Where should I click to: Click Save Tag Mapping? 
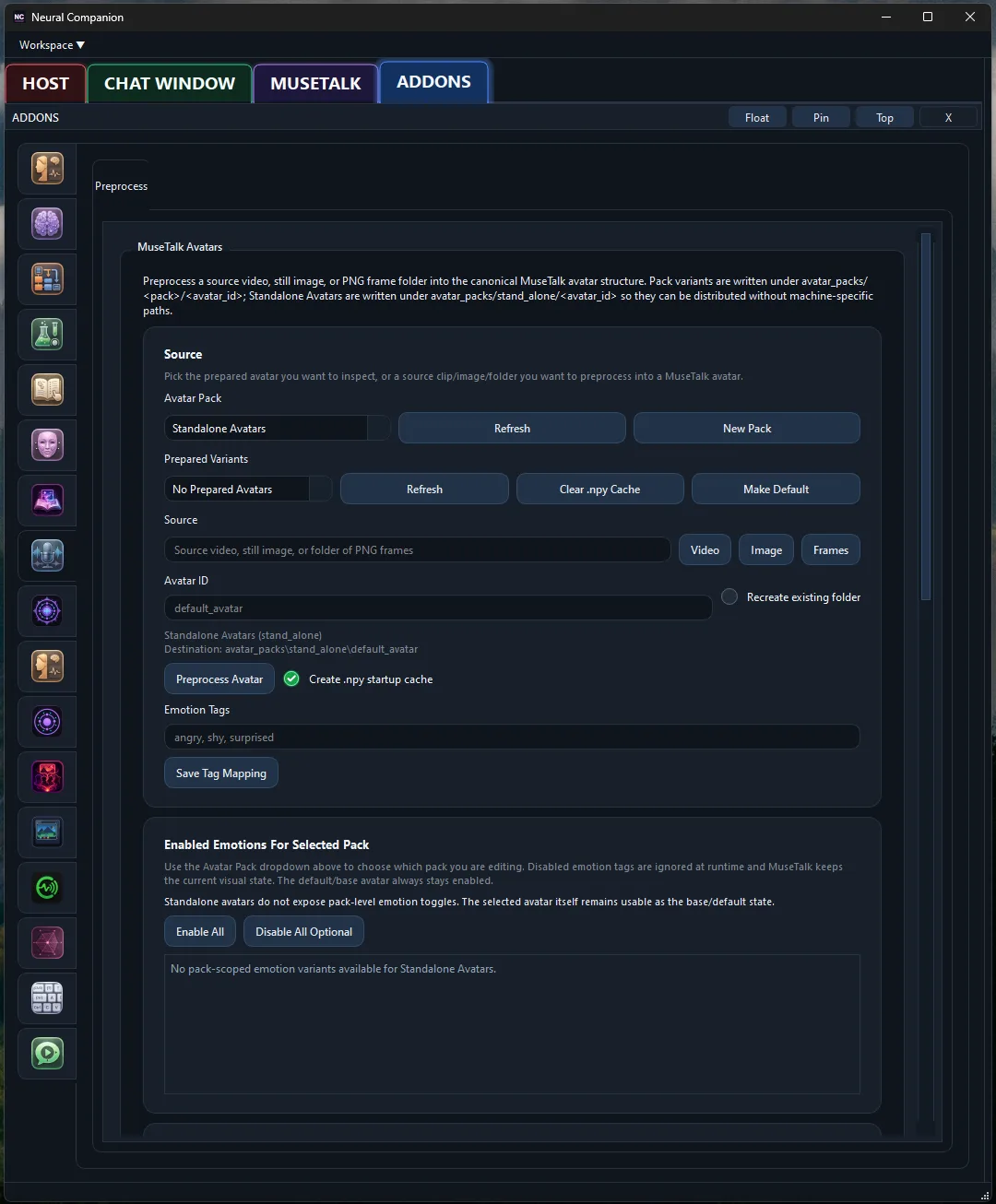pyautogui.click(x=221, y=773)
